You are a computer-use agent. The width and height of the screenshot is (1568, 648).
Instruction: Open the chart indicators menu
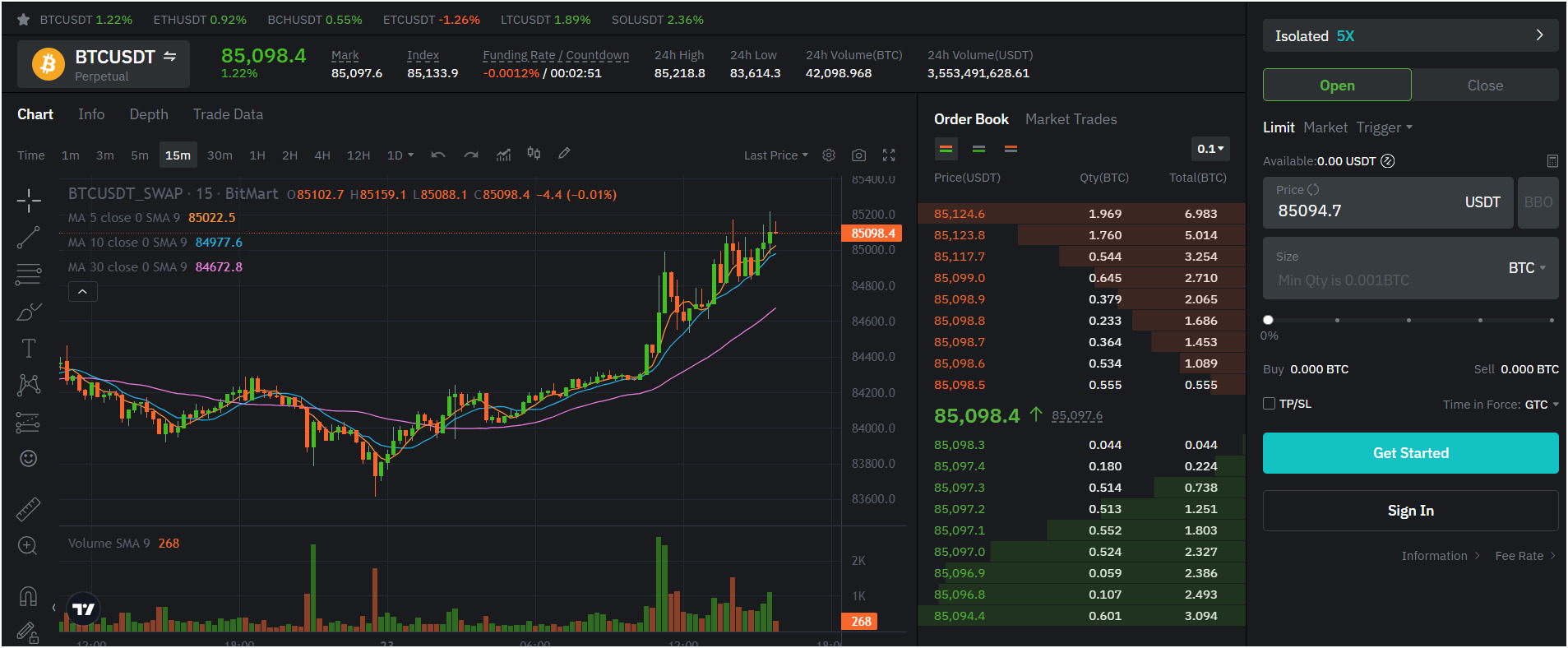(x=503, y=155)
